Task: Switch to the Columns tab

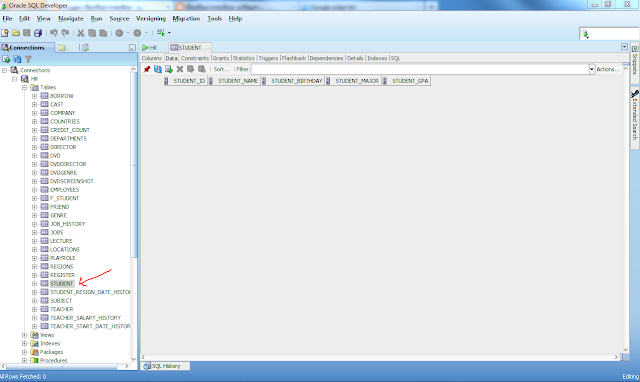Action: coord(152,58)
